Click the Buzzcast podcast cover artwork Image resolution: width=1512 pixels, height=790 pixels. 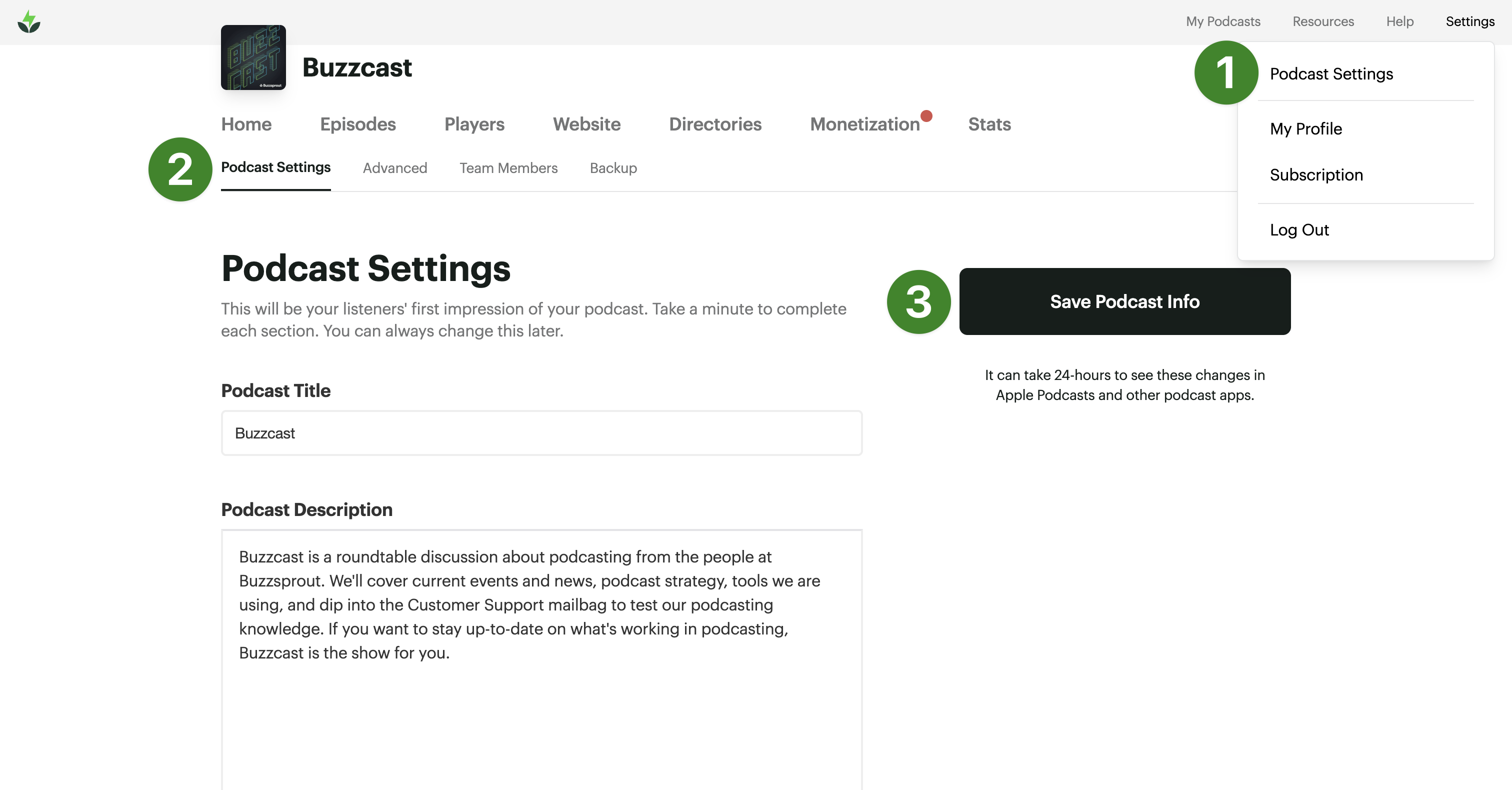[x=253, y=57]
